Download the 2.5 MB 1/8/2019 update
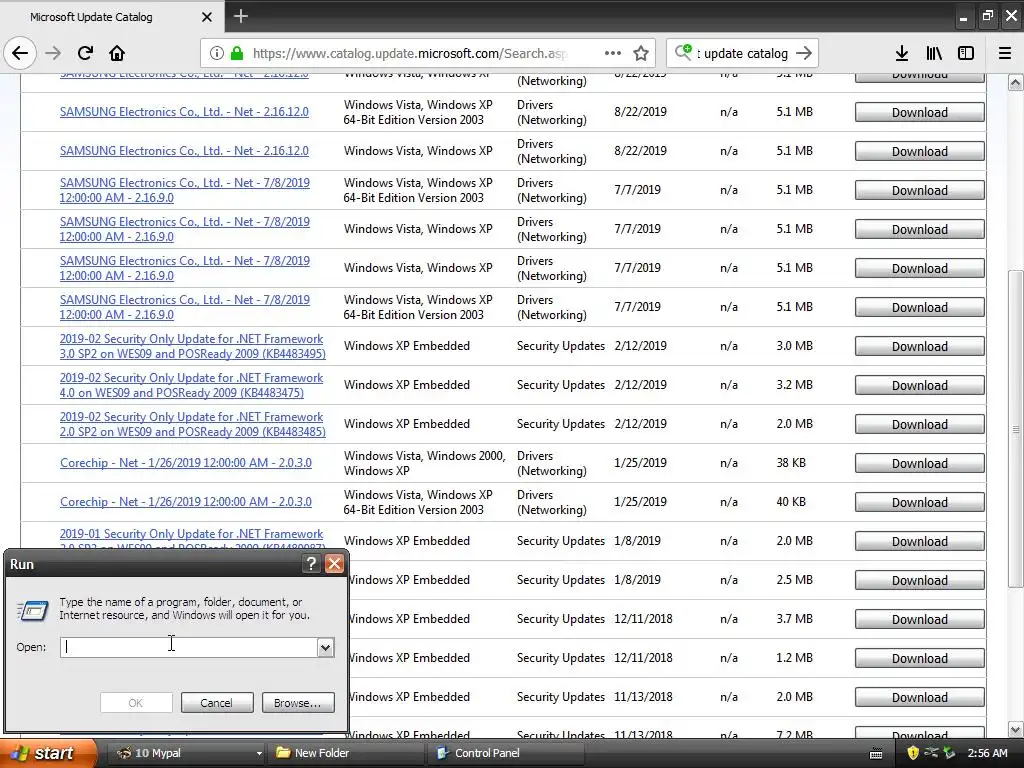Image resolution: width=1024 pixels, height=768 pixels. click(x=920, y=580)
